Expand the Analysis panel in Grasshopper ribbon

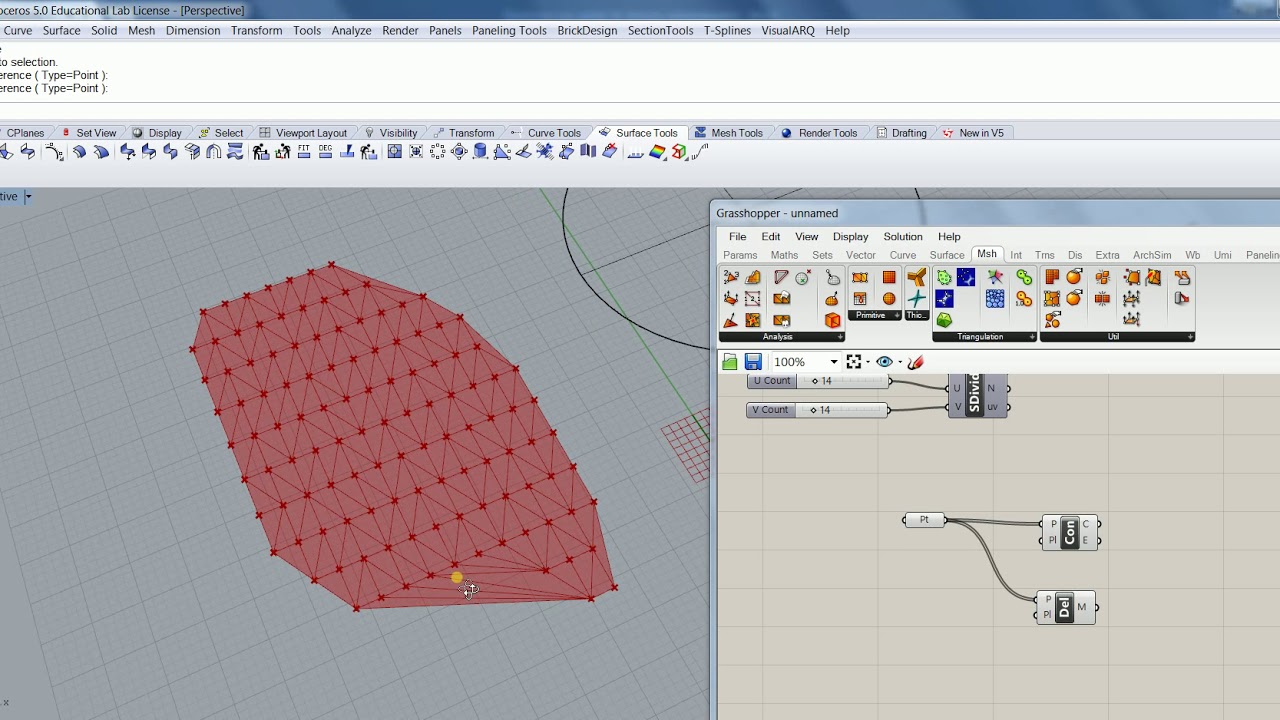[x=839, y=337]
